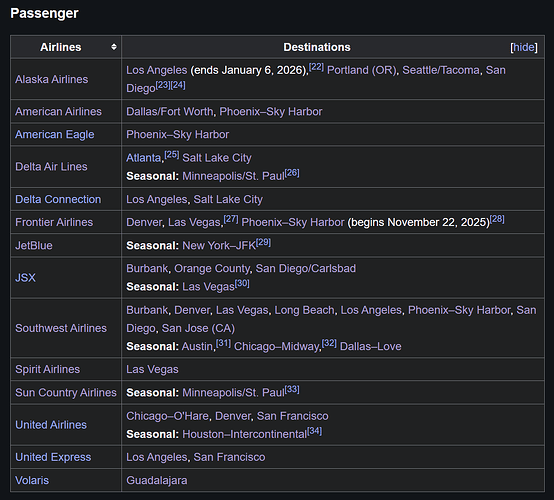The image size is (554, 500).
Task: Hide the Destinations column via hide link
Action: point(524,47)
